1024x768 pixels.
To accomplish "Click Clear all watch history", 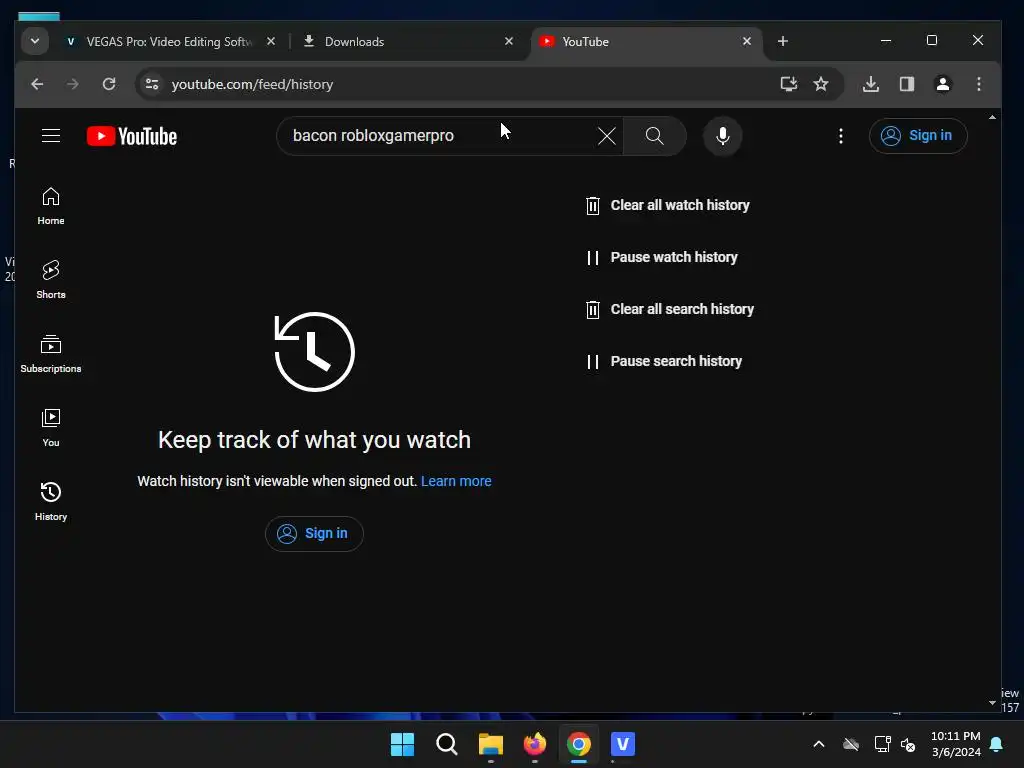I will point(667,206).
